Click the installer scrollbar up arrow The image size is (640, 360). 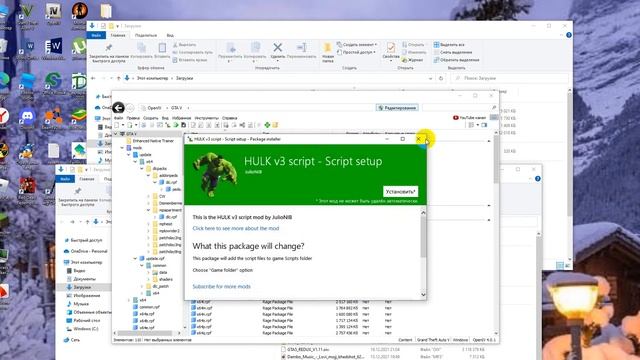click(423, 212)
